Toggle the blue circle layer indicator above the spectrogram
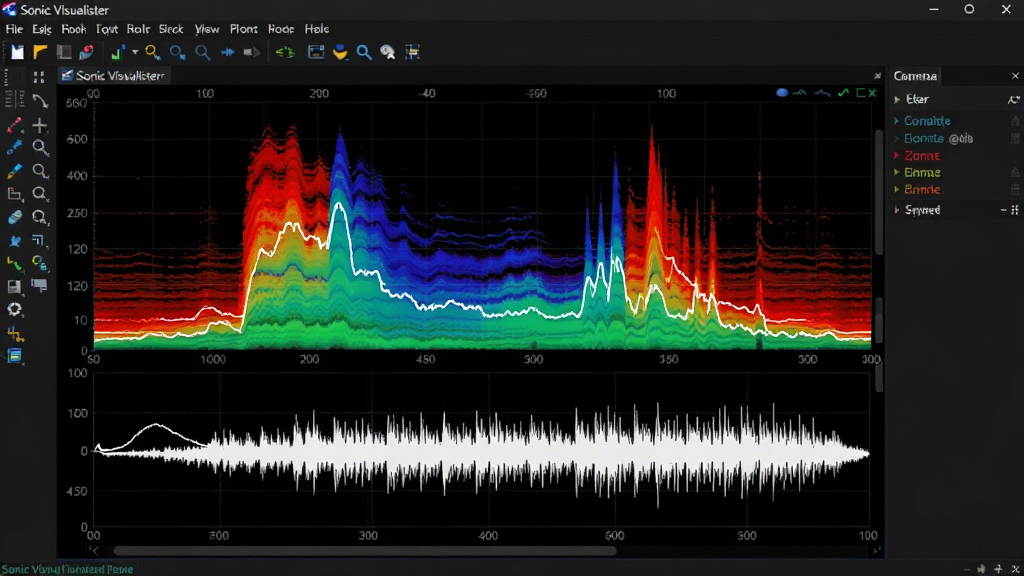1024x576 pixels. [782, 93]
